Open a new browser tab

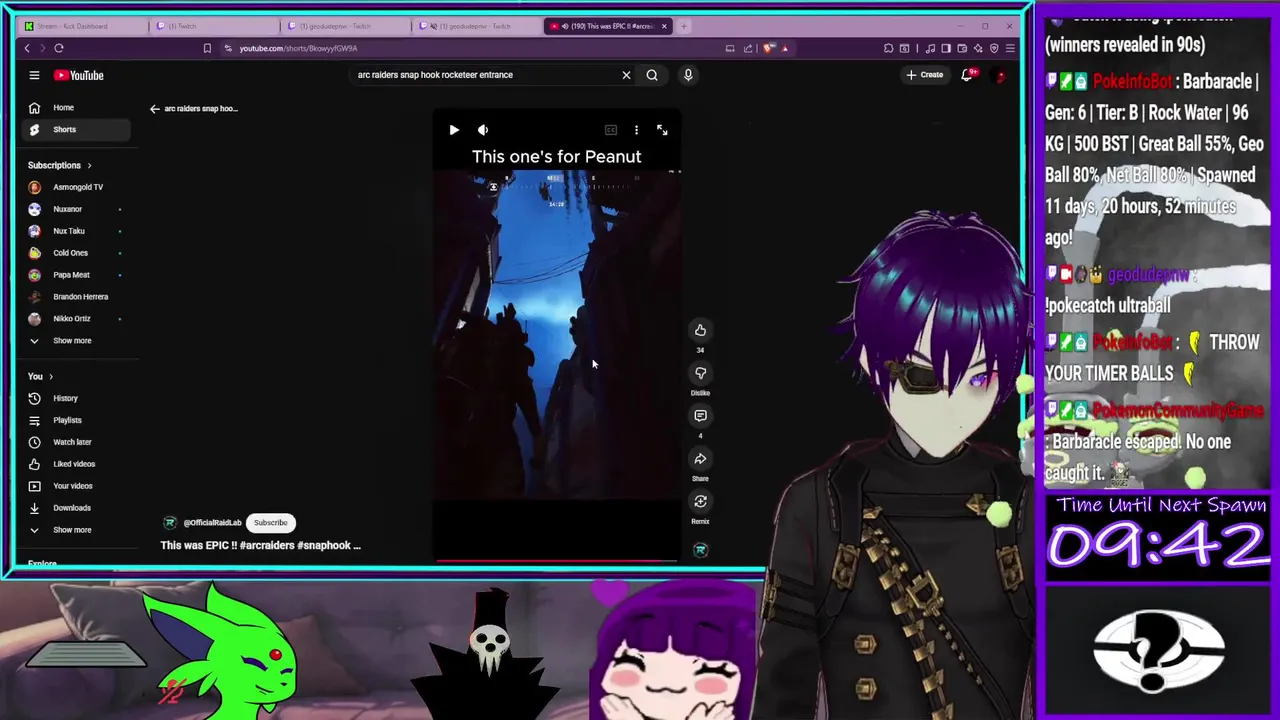pyautogui.click(x=684, y=26)
